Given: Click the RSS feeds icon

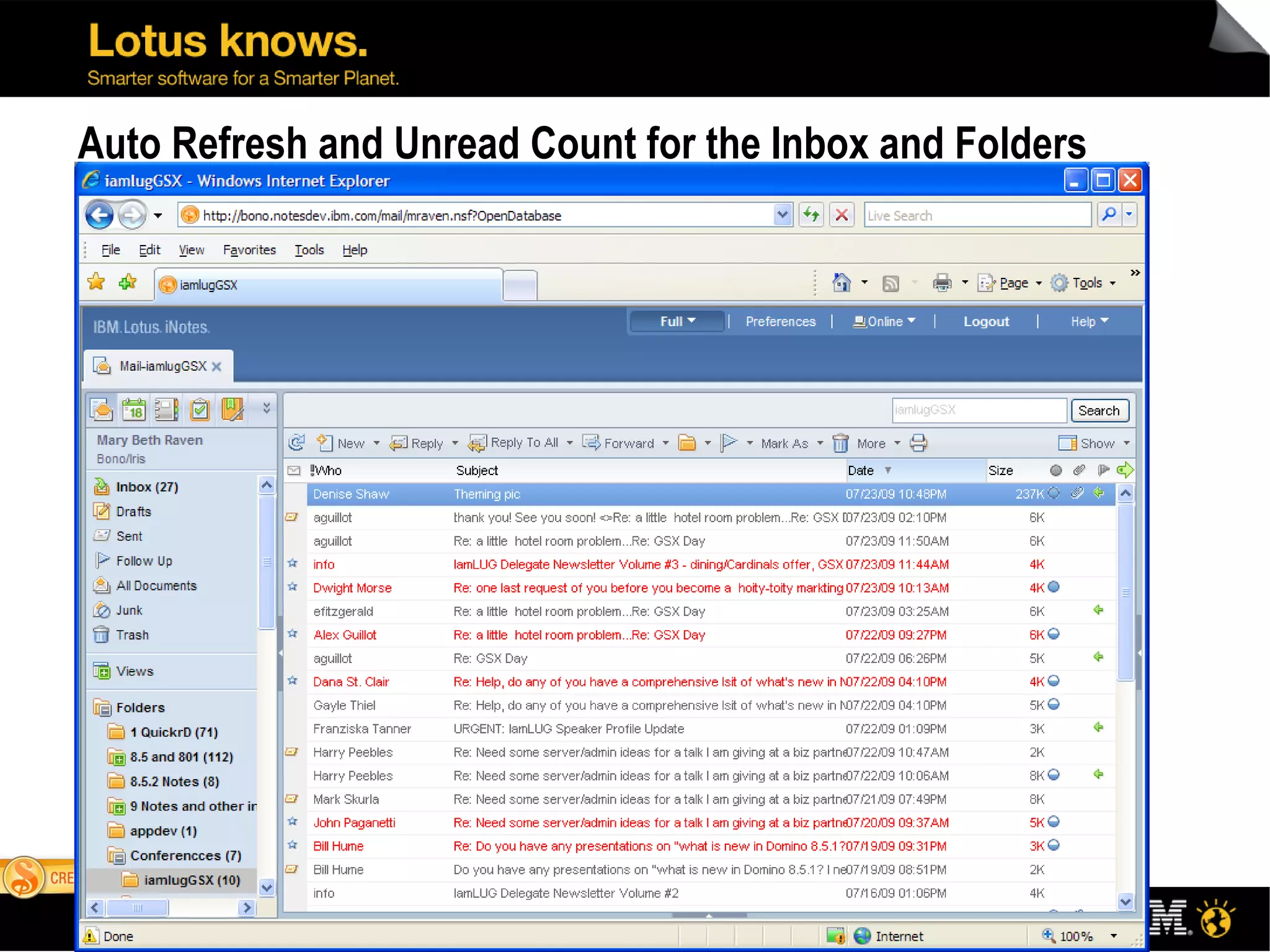Looking at the screenshot, I should pyautogui.click(x=891, y=283).
